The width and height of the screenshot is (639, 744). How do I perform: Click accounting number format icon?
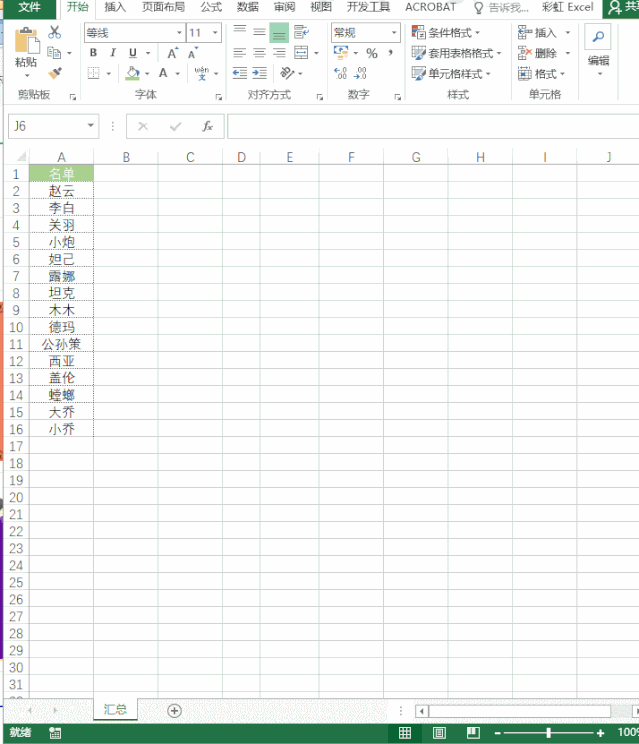(x=341, y=53)
